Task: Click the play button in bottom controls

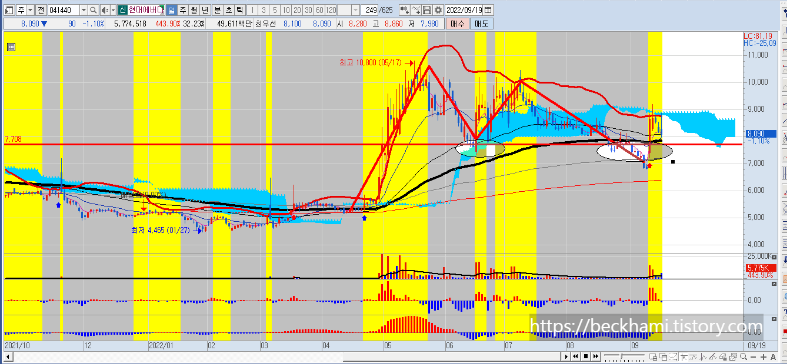Action: click(x=566, y=356)
